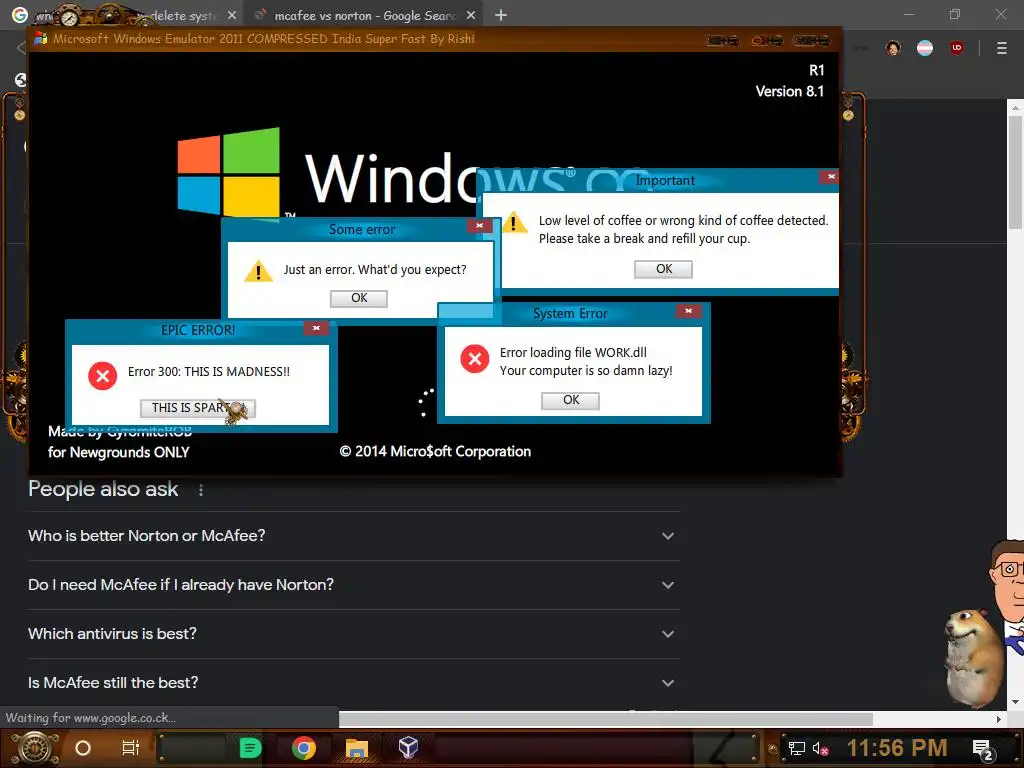Click the emulator window title bar text
The width and height of the screenshot is (1024, 768).
[264, 39]
